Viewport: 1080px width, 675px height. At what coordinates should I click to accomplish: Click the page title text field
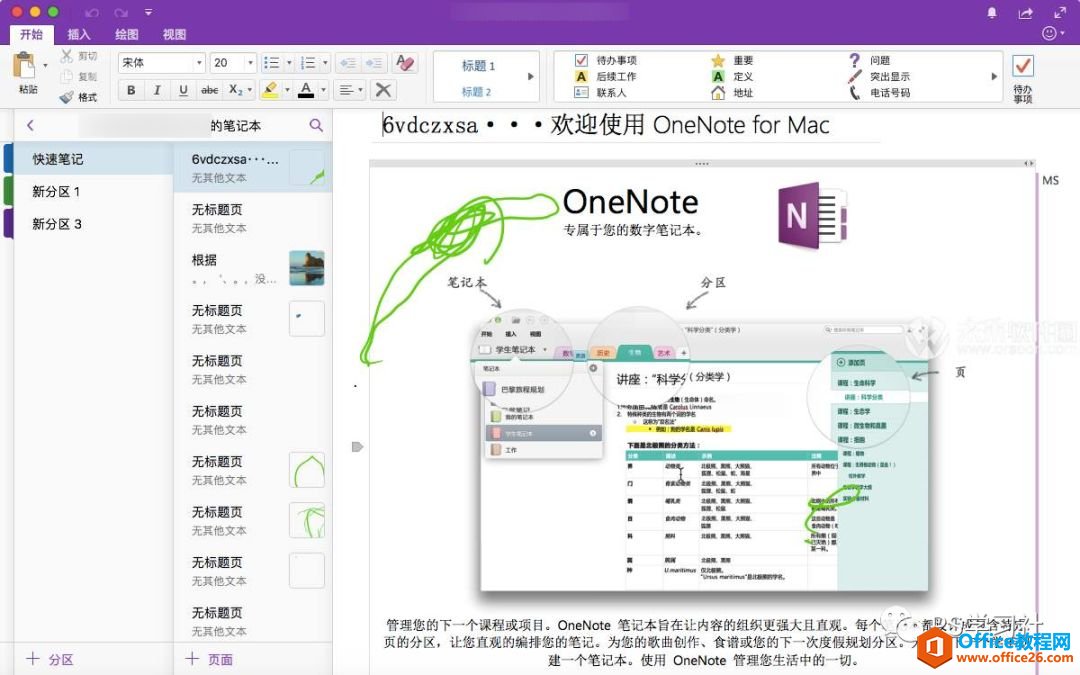pos(625,125)
